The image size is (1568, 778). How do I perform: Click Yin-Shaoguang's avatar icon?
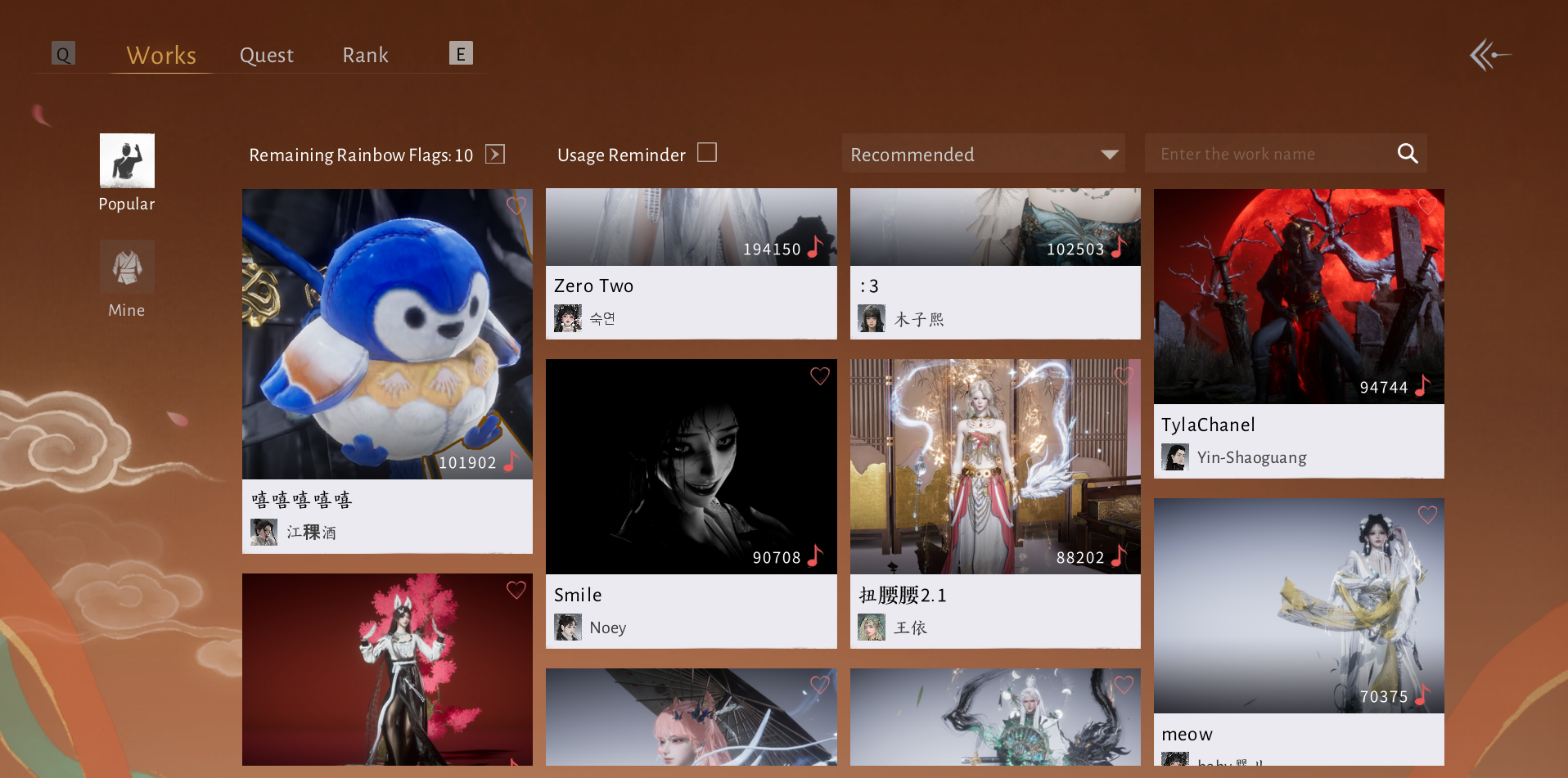click(1175, 457)
